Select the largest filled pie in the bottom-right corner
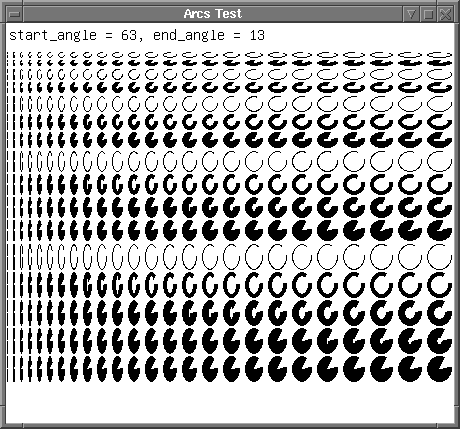The image size is (460, 429). pyautogui.click(x=440, y=369)
